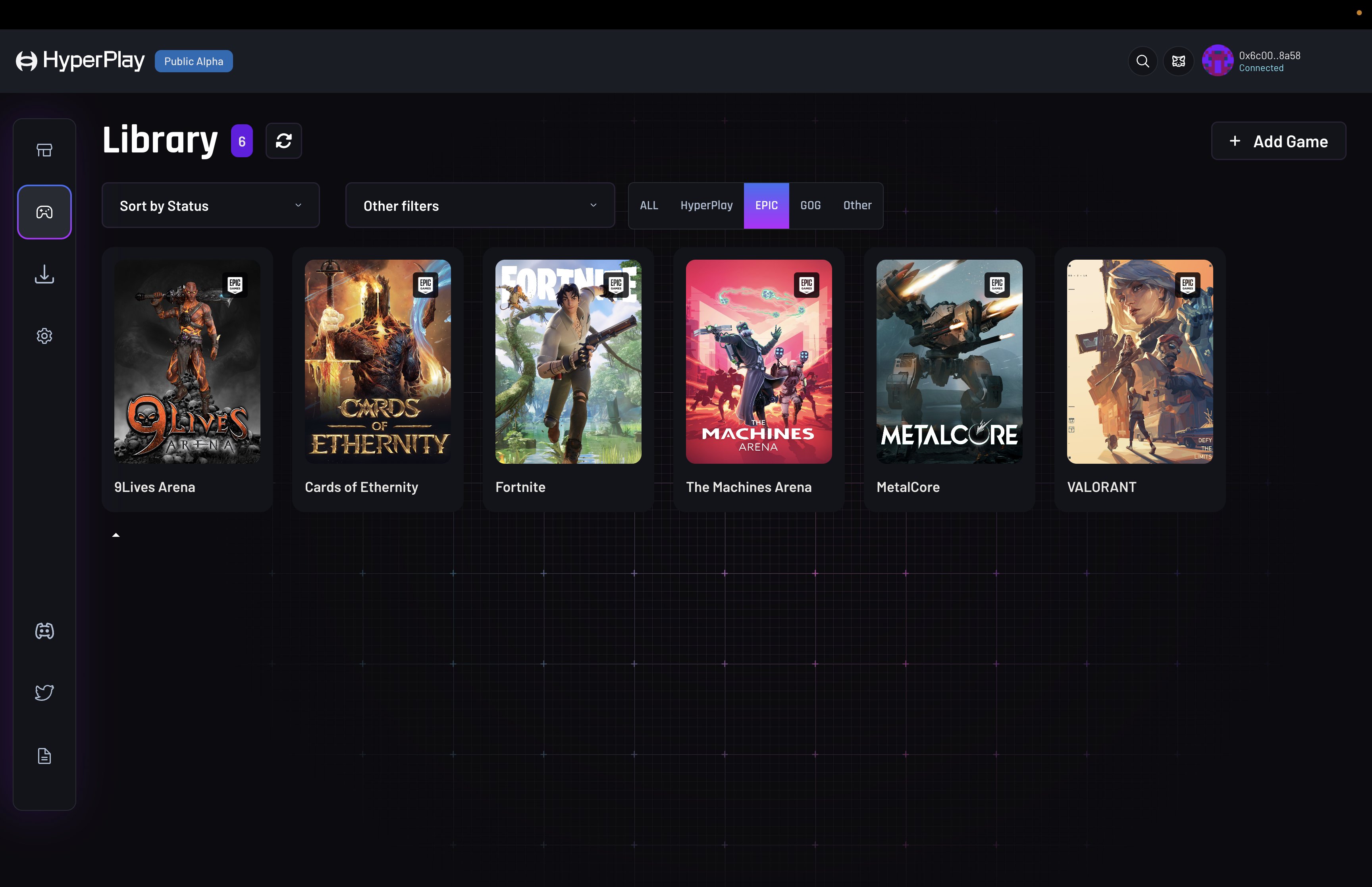Click the Epic badge on the Fortnite card

click(x=616, y=285)
